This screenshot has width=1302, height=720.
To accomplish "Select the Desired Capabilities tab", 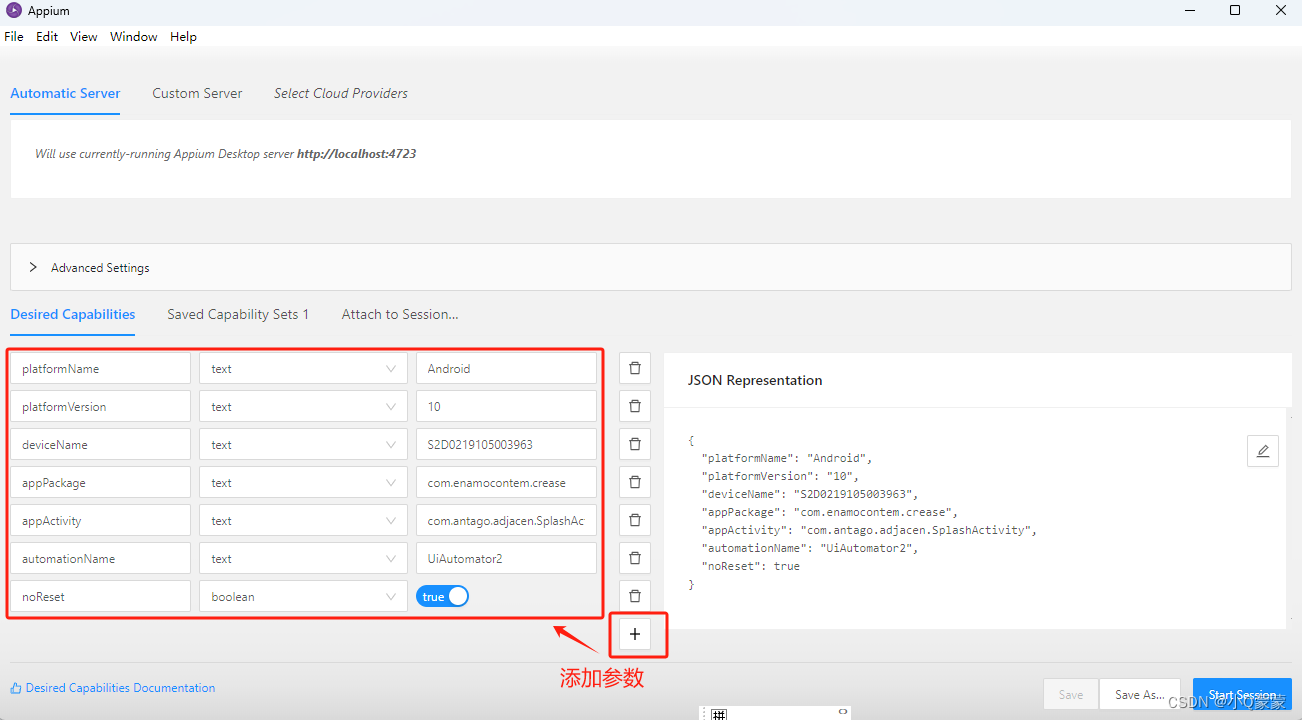I will tap(73, 314).
